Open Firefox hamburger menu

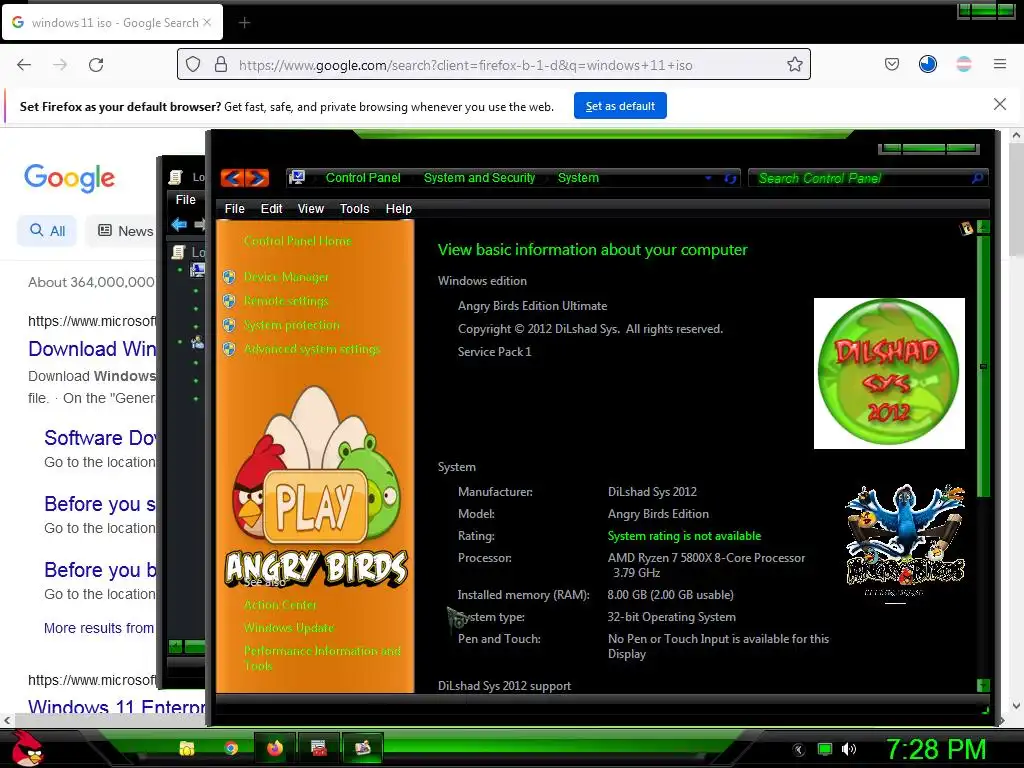[x=1000, y=64]
